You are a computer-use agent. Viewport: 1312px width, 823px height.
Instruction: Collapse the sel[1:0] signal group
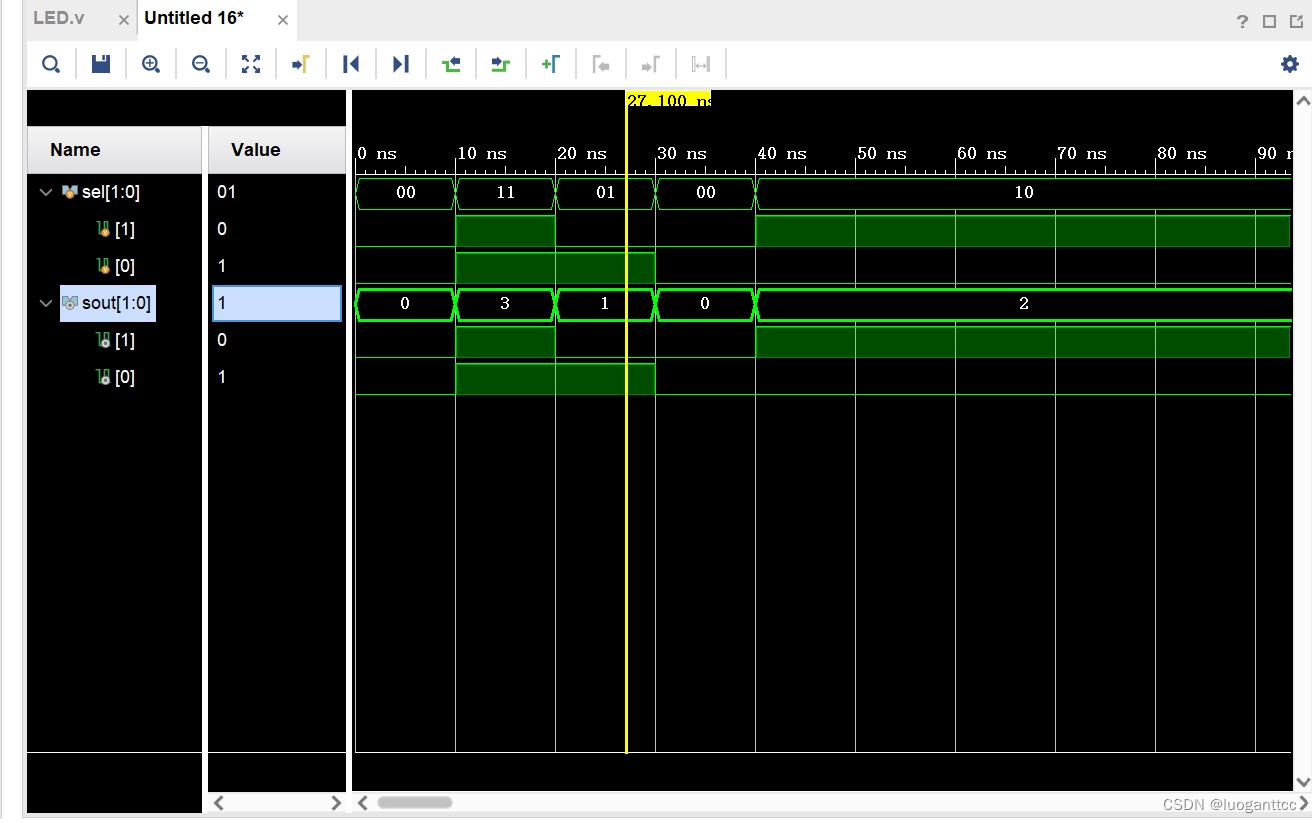click(45, 192)
